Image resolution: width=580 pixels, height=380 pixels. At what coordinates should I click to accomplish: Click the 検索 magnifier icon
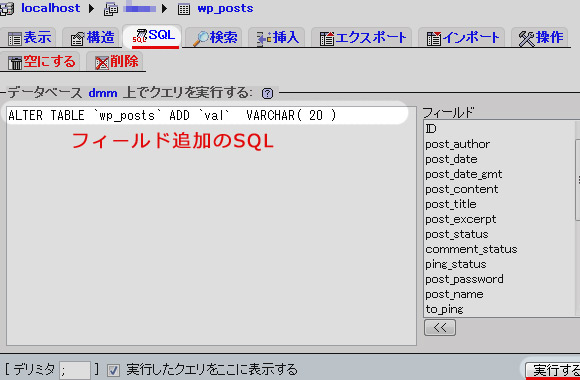point(201,38)
